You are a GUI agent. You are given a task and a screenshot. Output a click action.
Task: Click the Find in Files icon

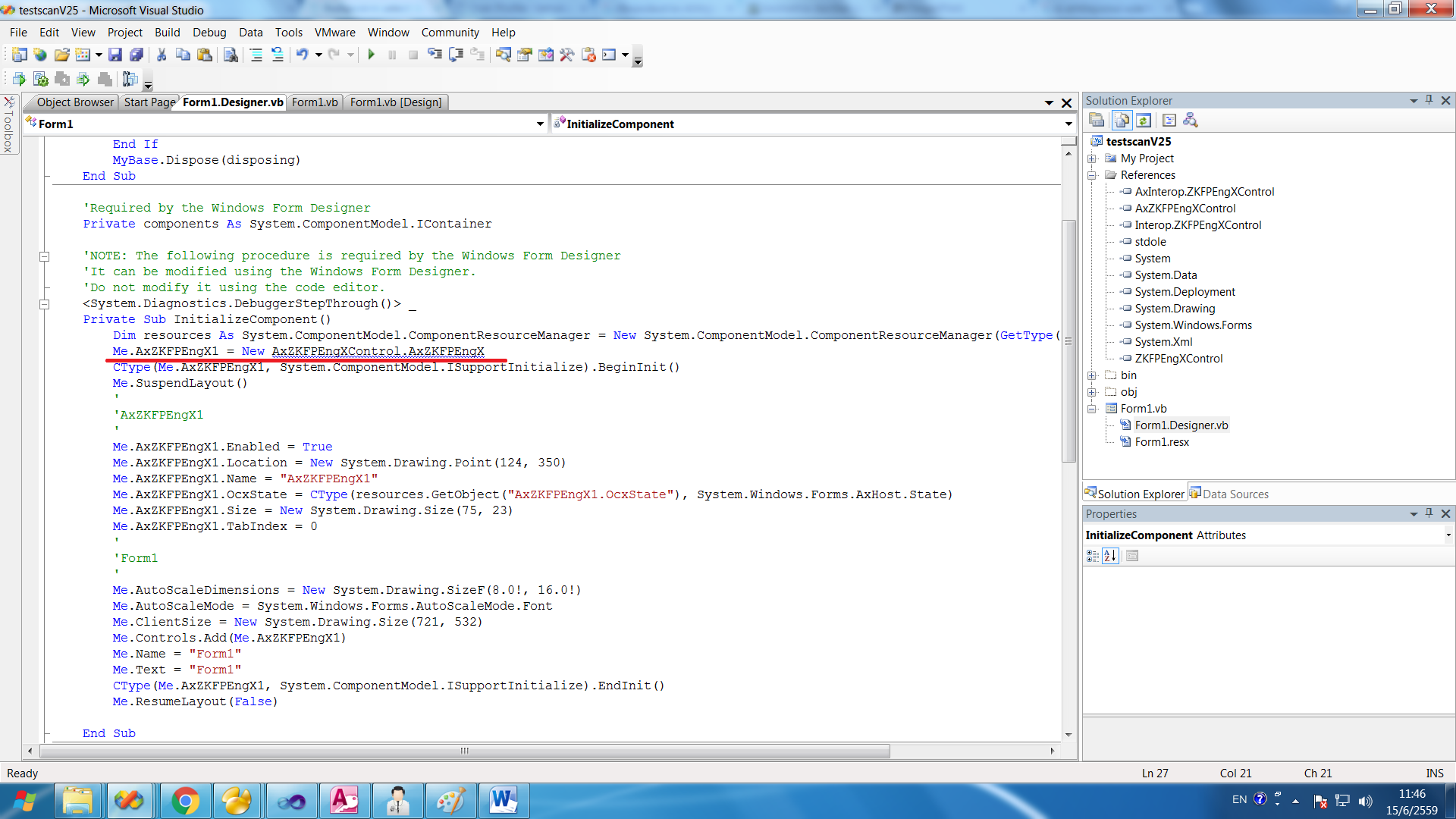pos(230,54)
